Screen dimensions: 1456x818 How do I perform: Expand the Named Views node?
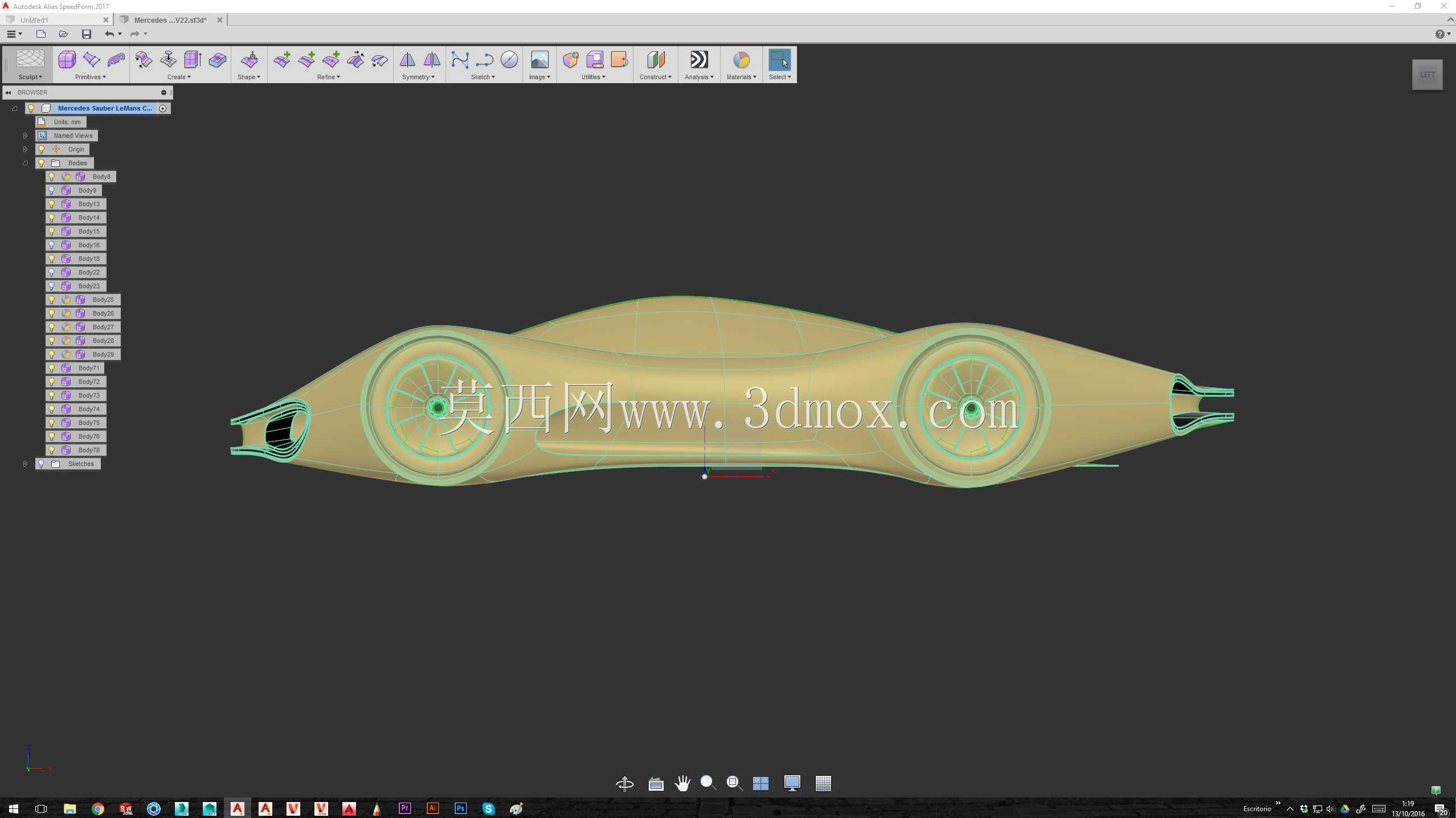tap(25, 136)
